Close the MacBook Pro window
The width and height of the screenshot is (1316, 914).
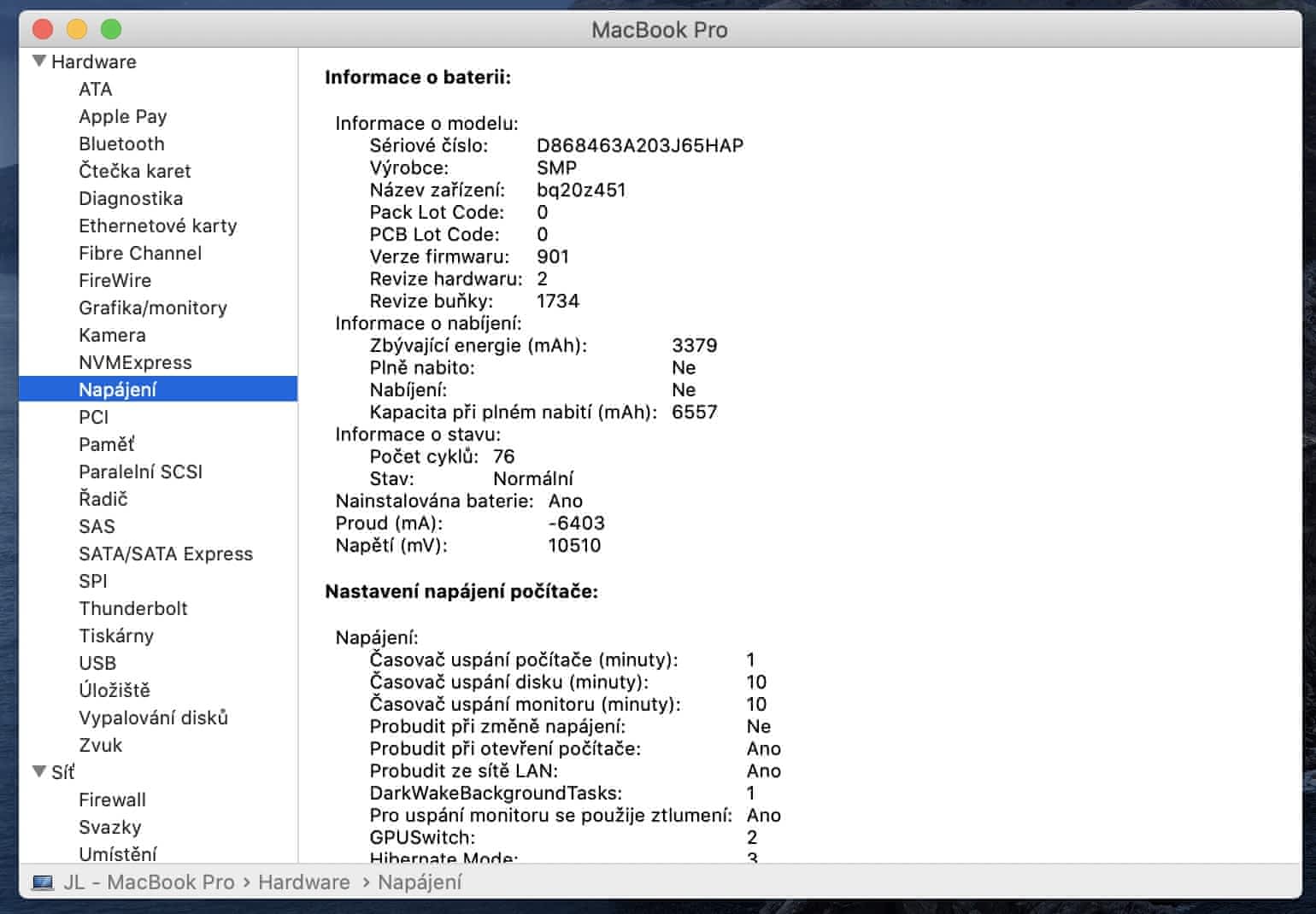click(x=43, y=30)
